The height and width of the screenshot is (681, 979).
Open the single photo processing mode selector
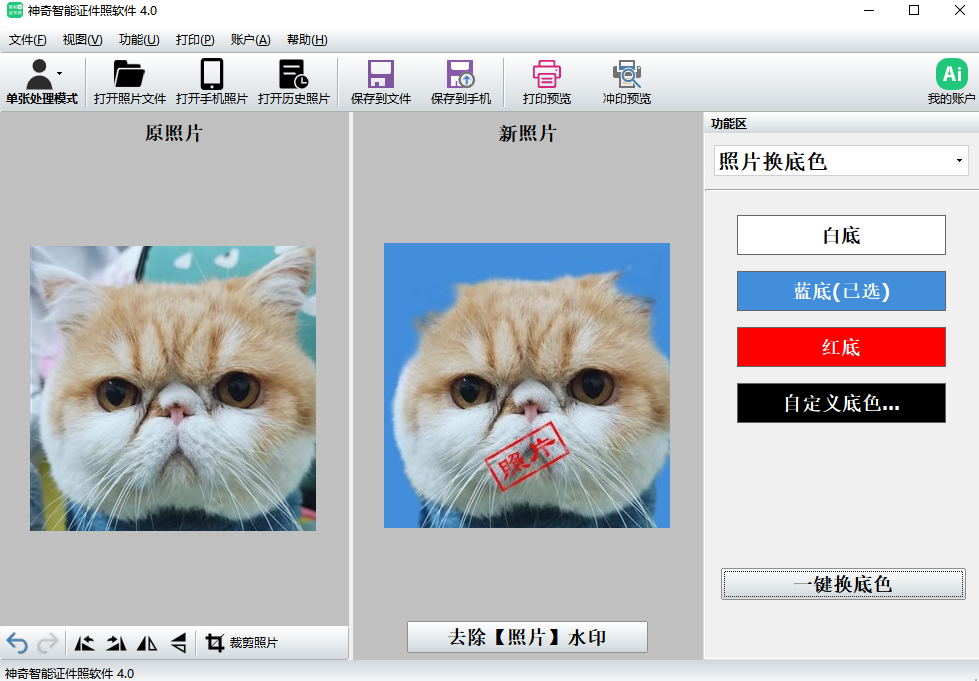[x=41, y=82]
